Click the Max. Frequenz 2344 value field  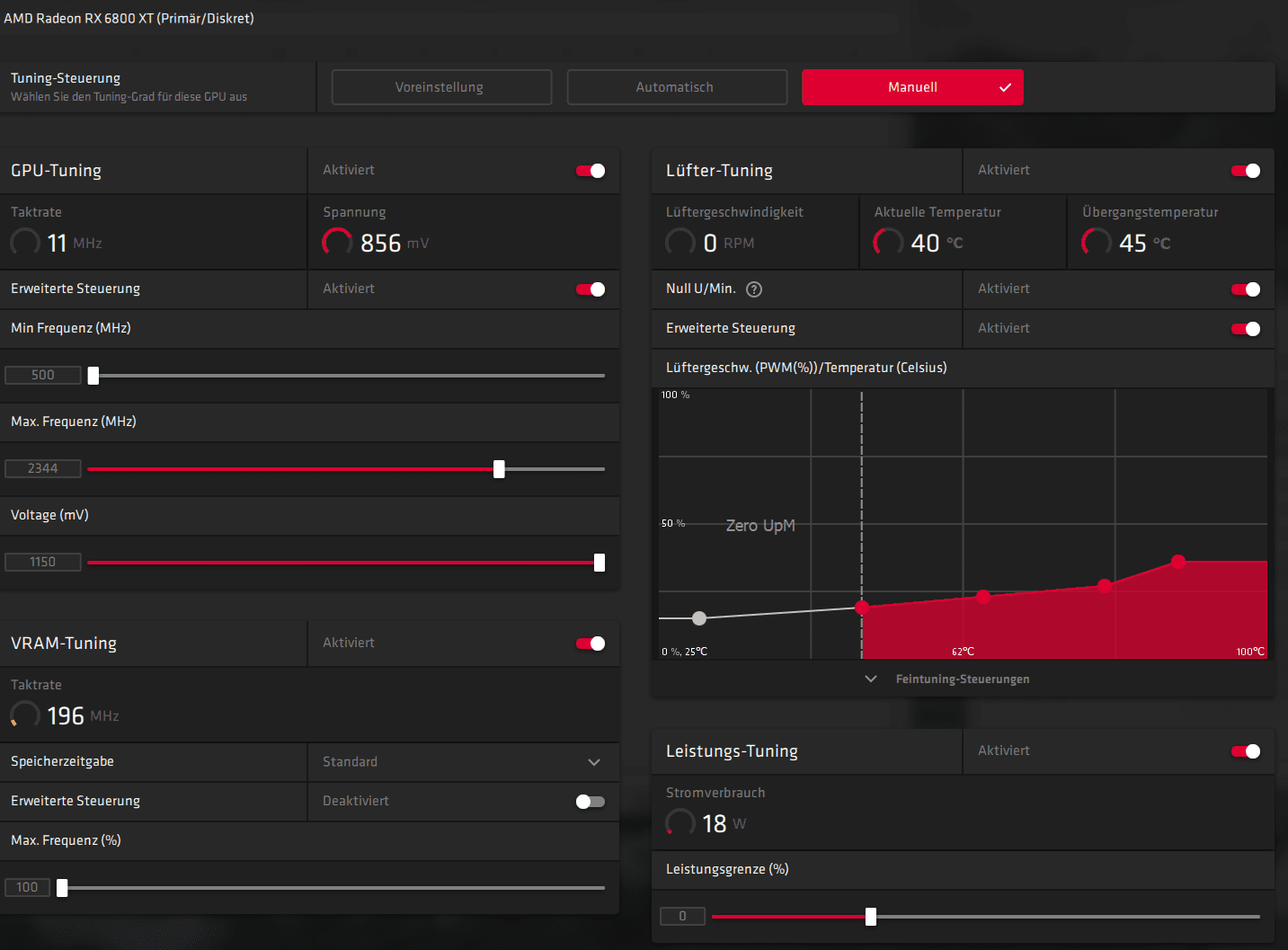coord(43,468)
